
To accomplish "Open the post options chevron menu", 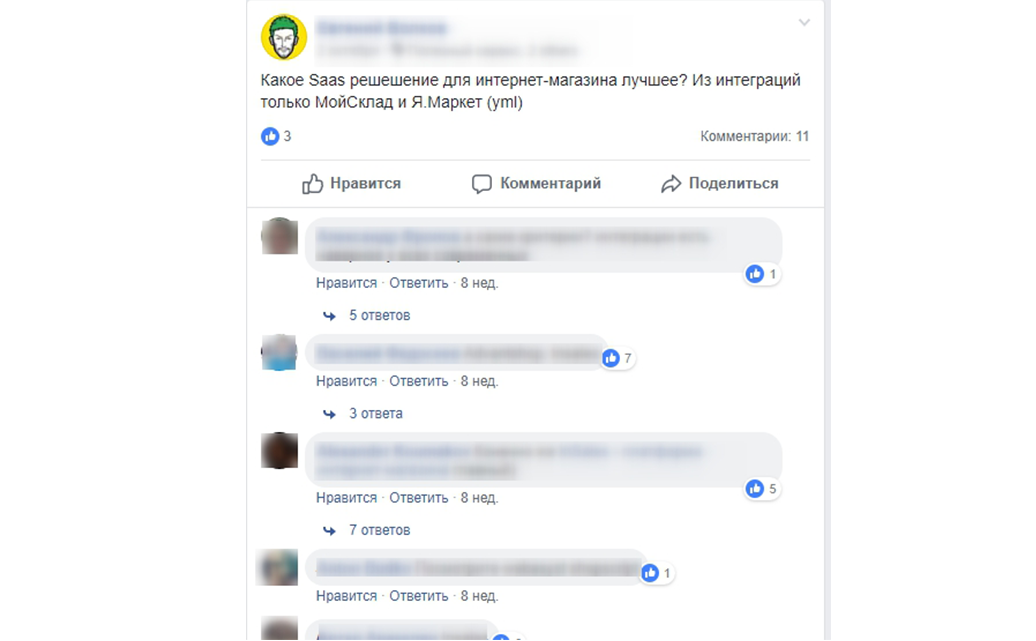I will point(804,22).
